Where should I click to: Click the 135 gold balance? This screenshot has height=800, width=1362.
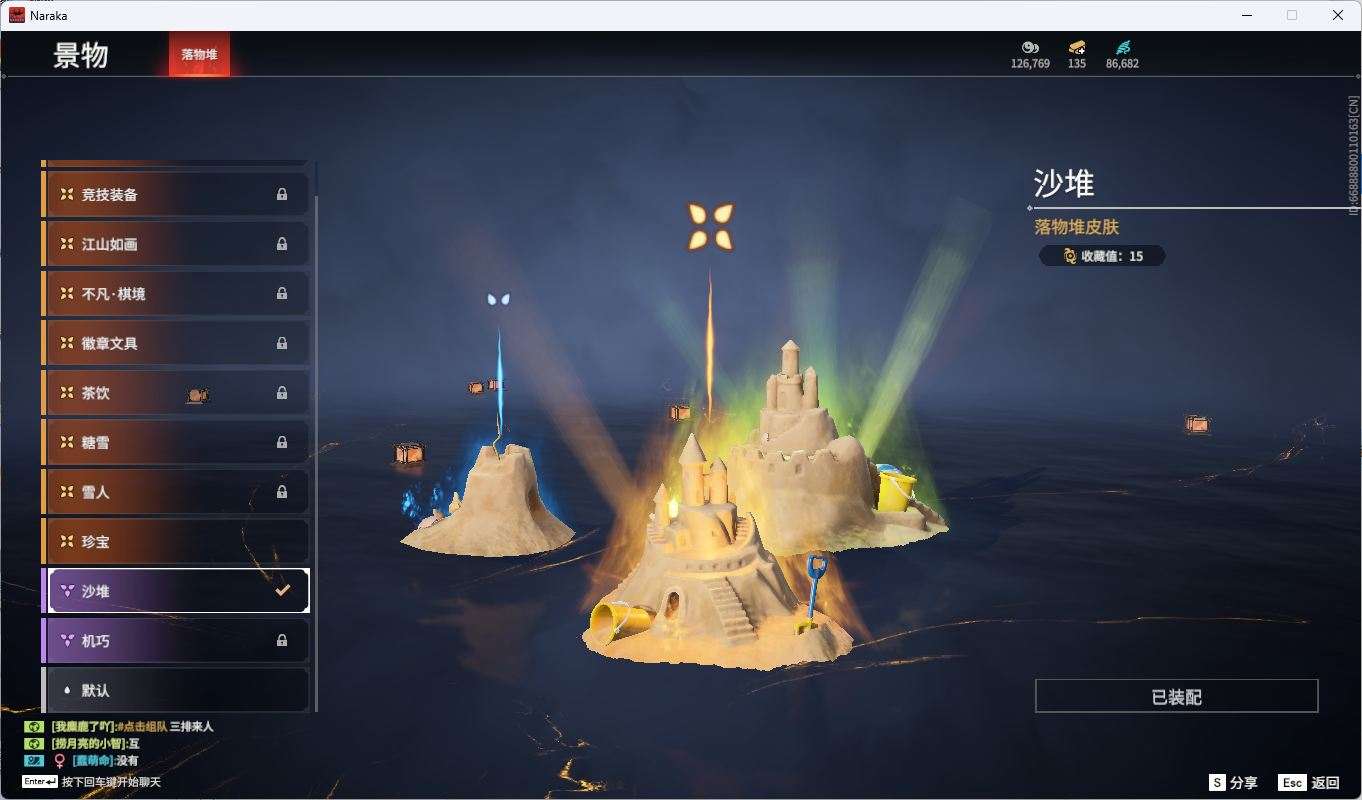[1077, 63]
